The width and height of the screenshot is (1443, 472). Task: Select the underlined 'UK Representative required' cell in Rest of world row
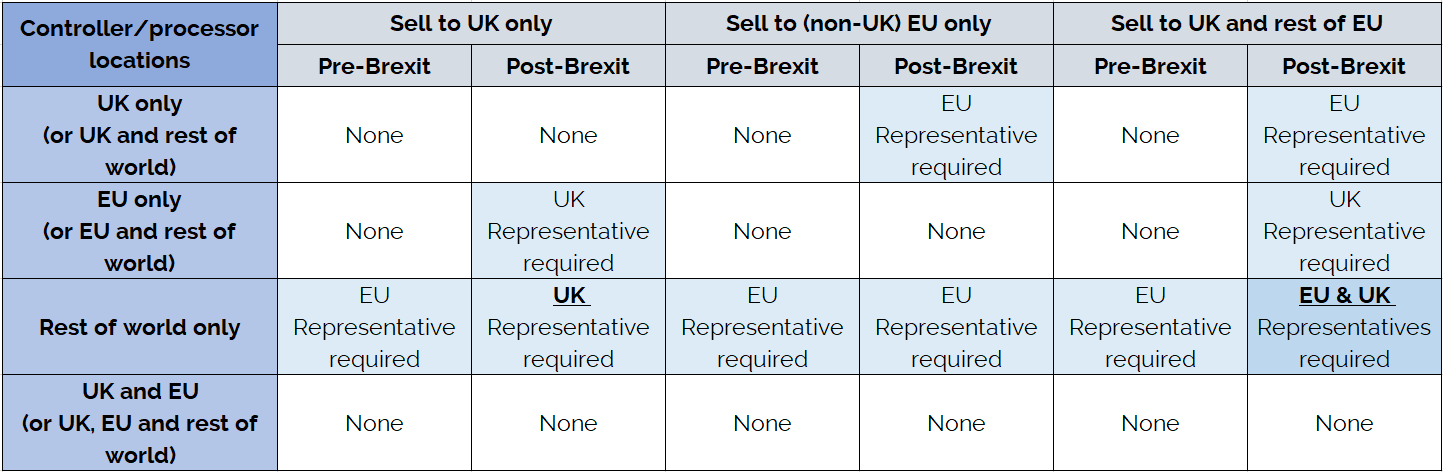[568, 327]
